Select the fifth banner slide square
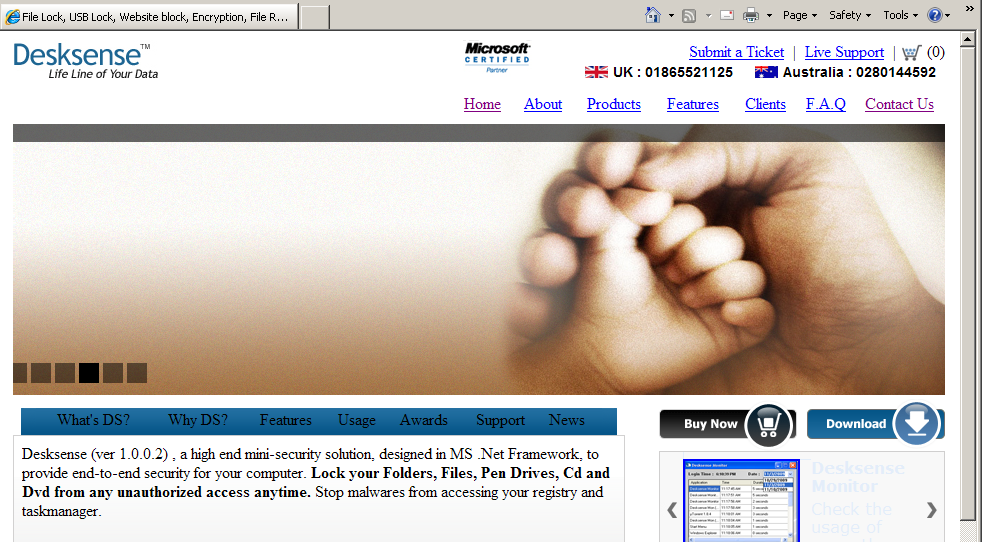982x542 pixels. point(113,373)
